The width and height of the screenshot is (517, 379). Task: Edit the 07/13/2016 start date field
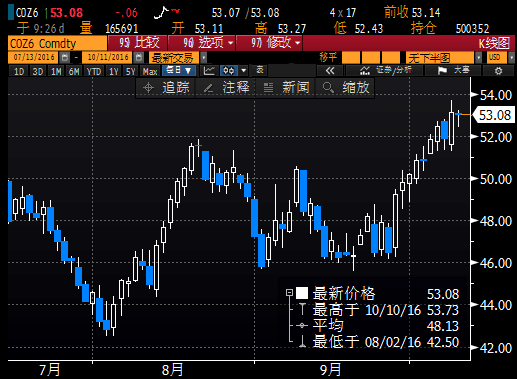34,58
